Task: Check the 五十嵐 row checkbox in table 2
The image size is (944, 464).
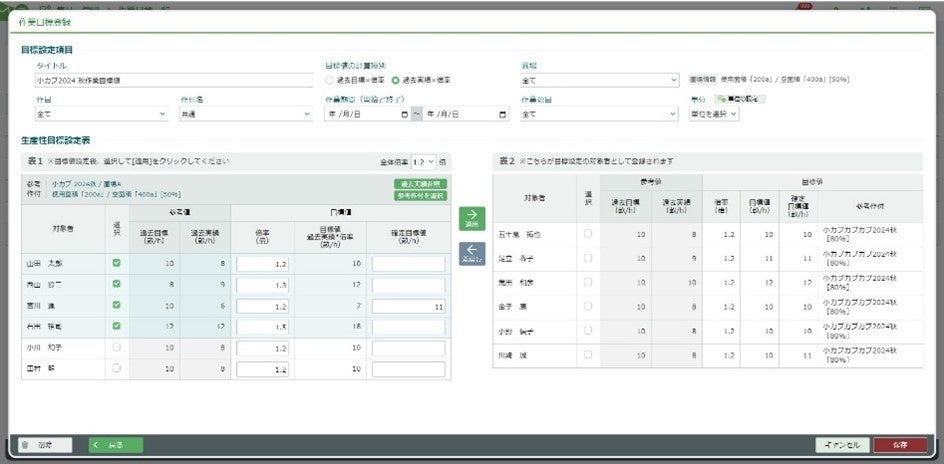Action: click(x=588, y=234)
